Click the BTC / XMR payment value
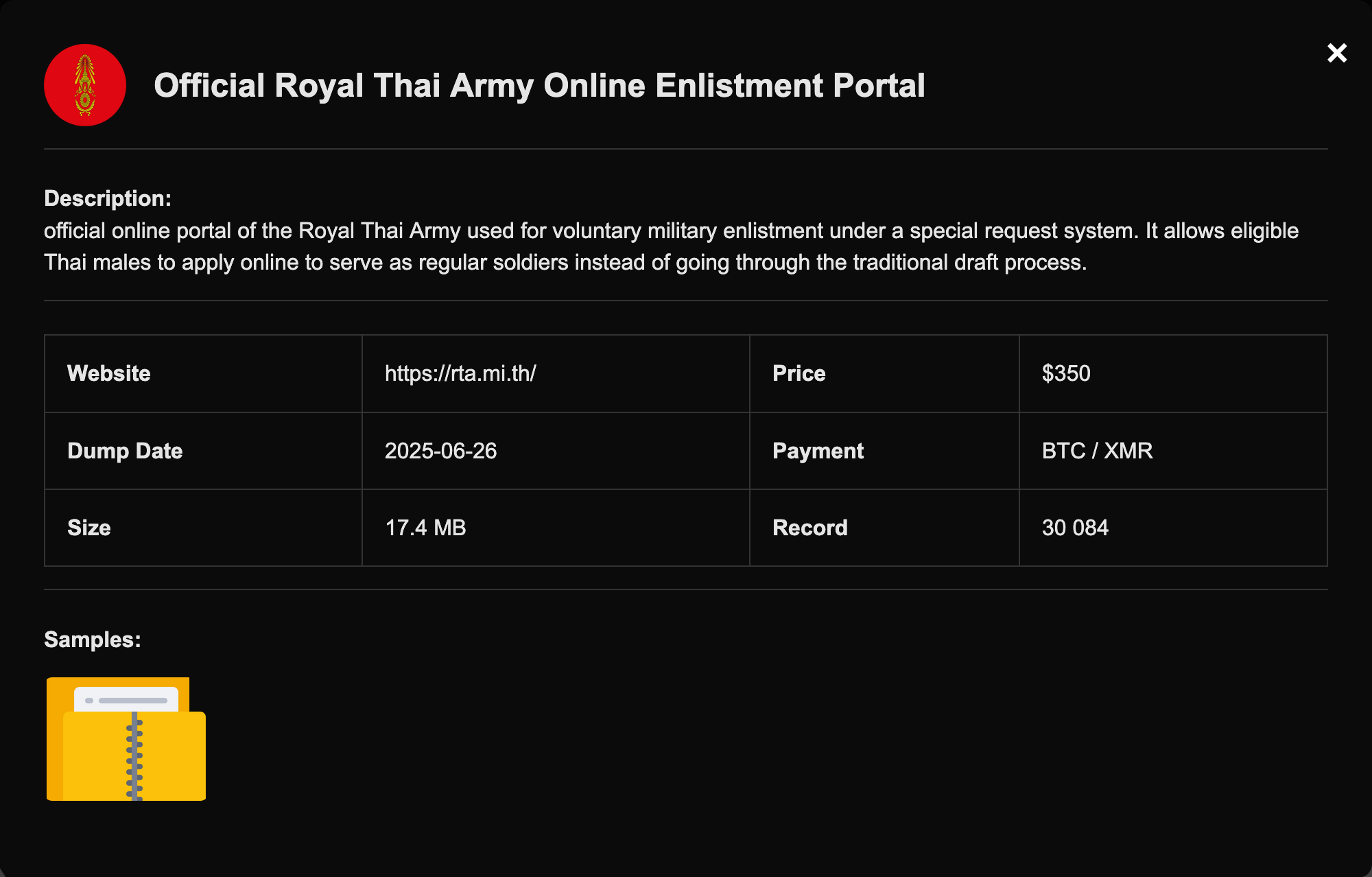This screenshot has height=877, width=1372. pyautogui.click(x=1097, y=451)
